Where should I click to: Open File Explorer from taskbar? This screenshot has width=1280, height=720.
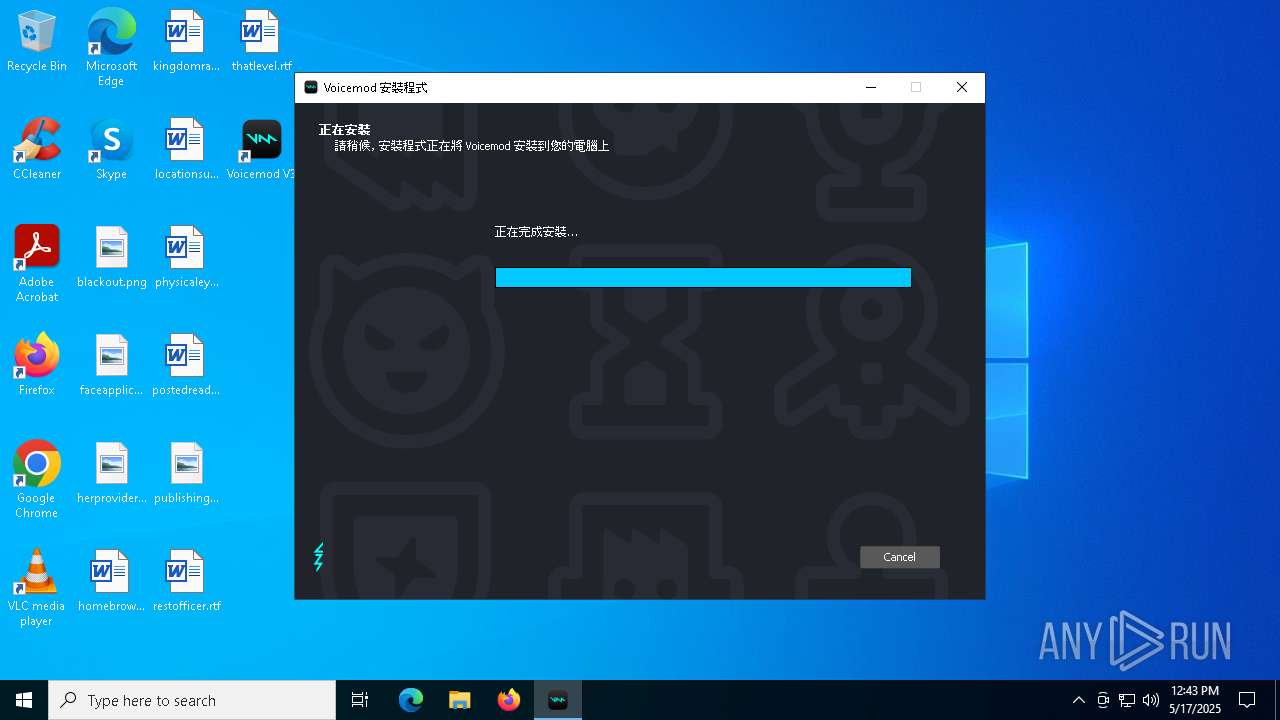pyautogui.click(x=460, y=700)
